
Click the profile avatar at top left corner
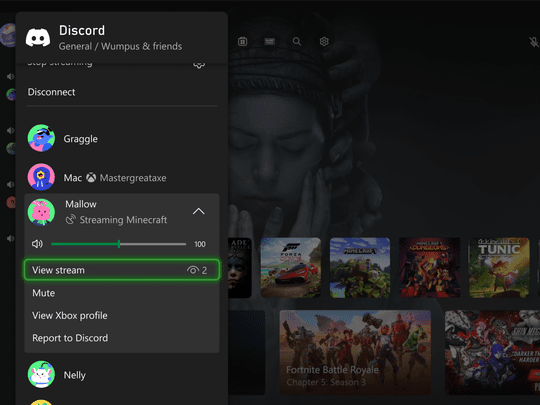click(x=8, y=35)
